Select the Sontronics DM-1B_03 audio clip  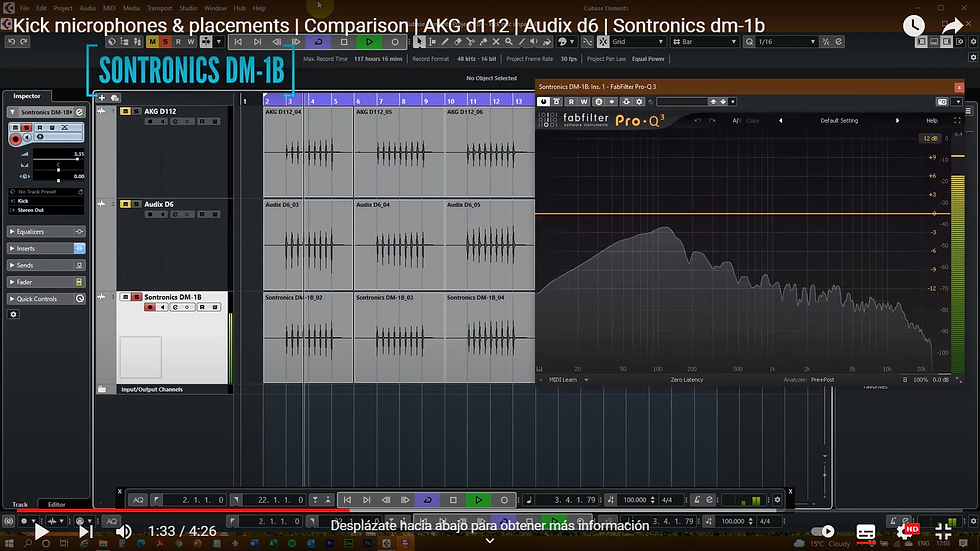coord(399,337)
